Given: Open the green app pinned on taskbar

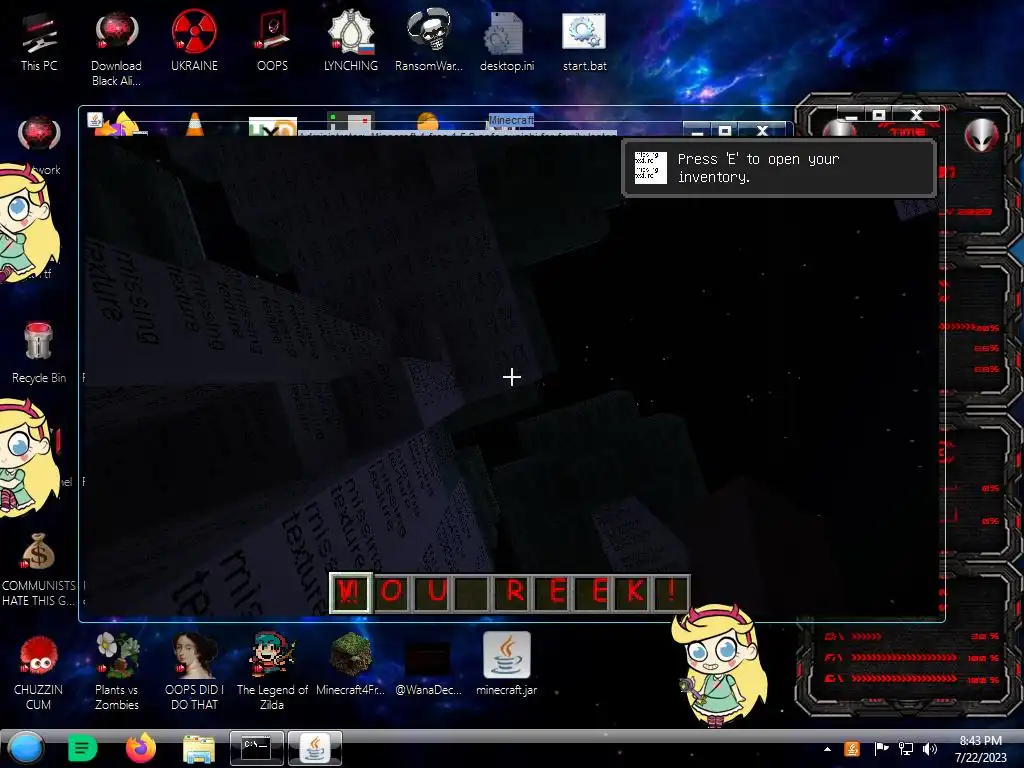Looking at the screenshot, I should coord(83,748).
